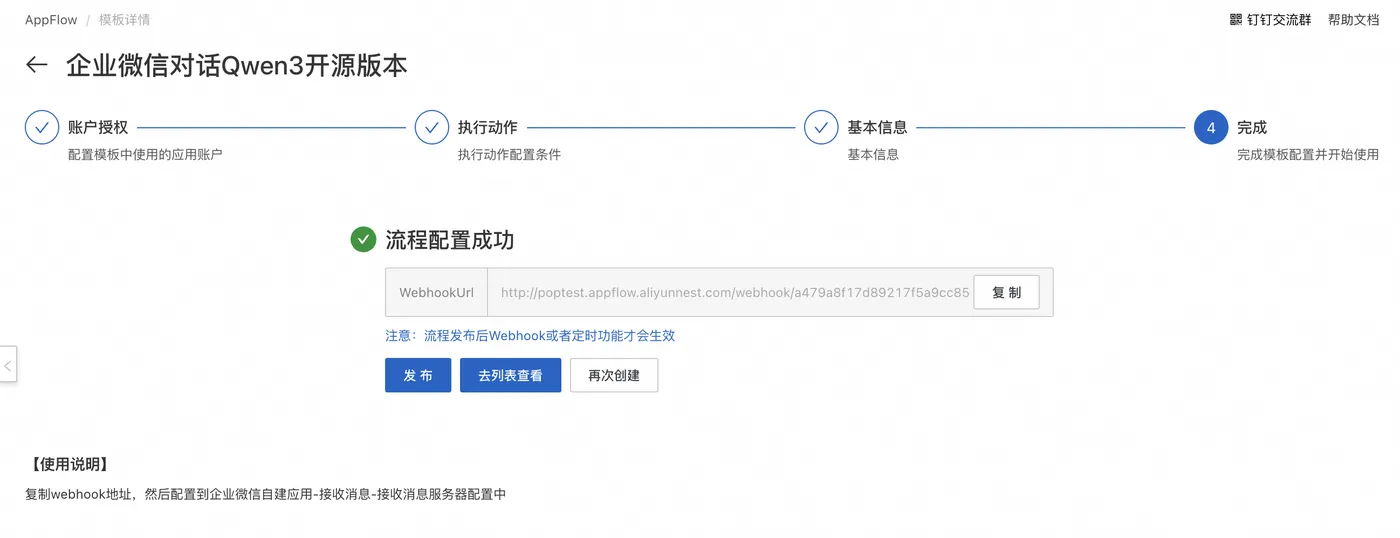
Task: Click 模板详情 breadcrumb
Action: (125, 20)
